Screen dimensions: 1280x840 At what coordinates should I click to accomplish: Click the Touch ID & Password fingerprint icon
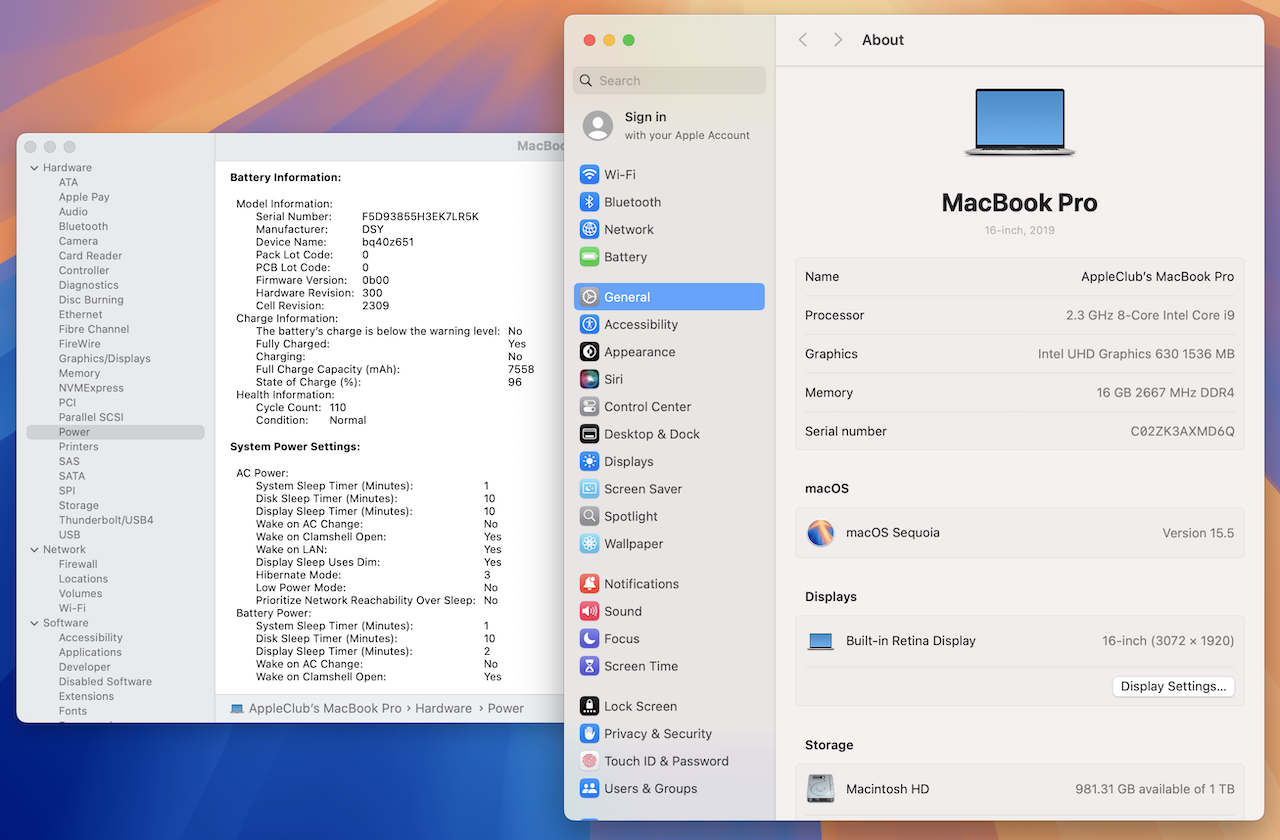point(589,761)
